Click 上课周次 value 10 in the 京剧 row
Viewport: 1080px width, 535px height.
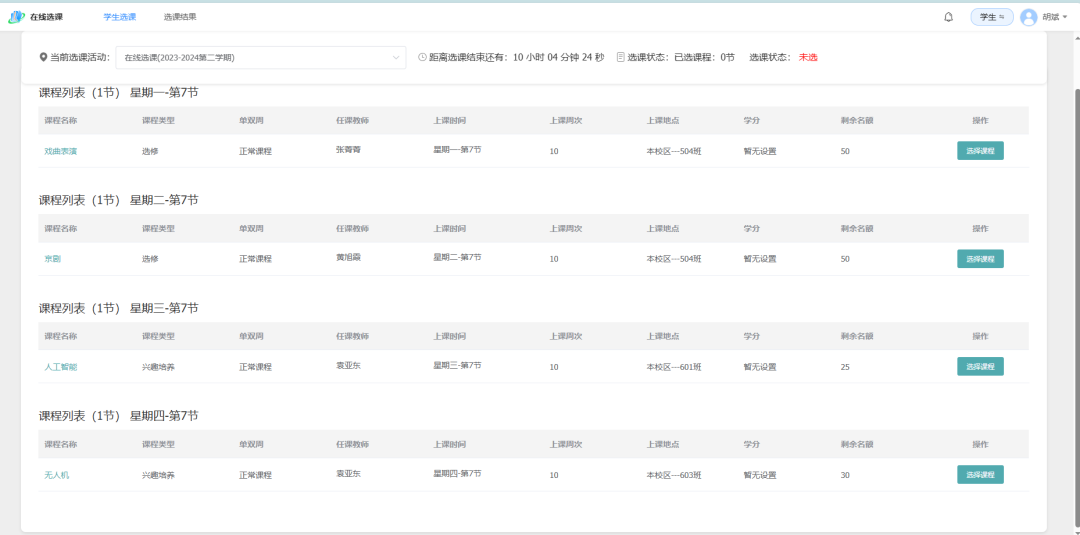point(554,259)
